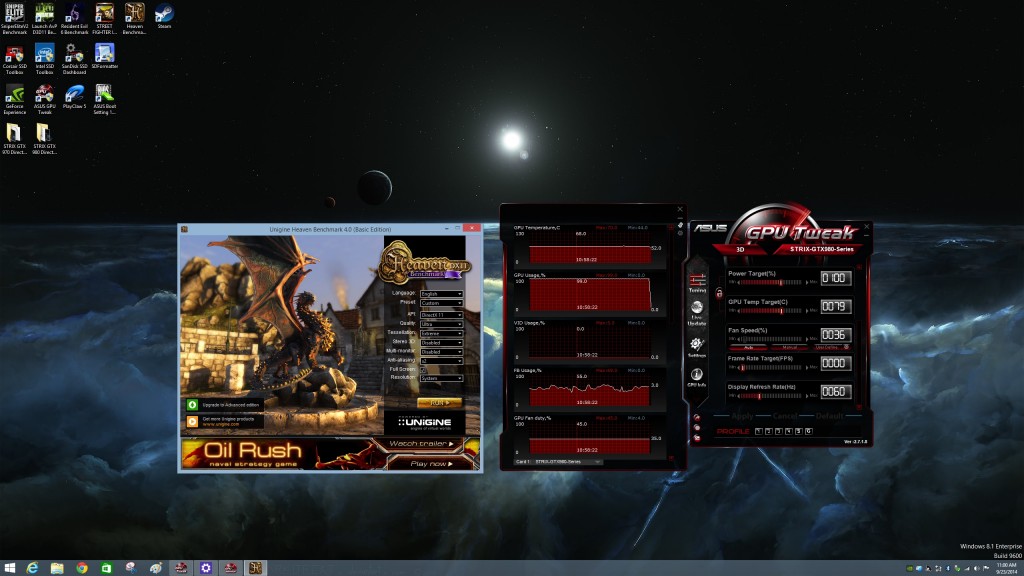Open the STRIX GTX 970 folder
Viewport: 1024px width, 576px height.
click(x=14, y=139)
